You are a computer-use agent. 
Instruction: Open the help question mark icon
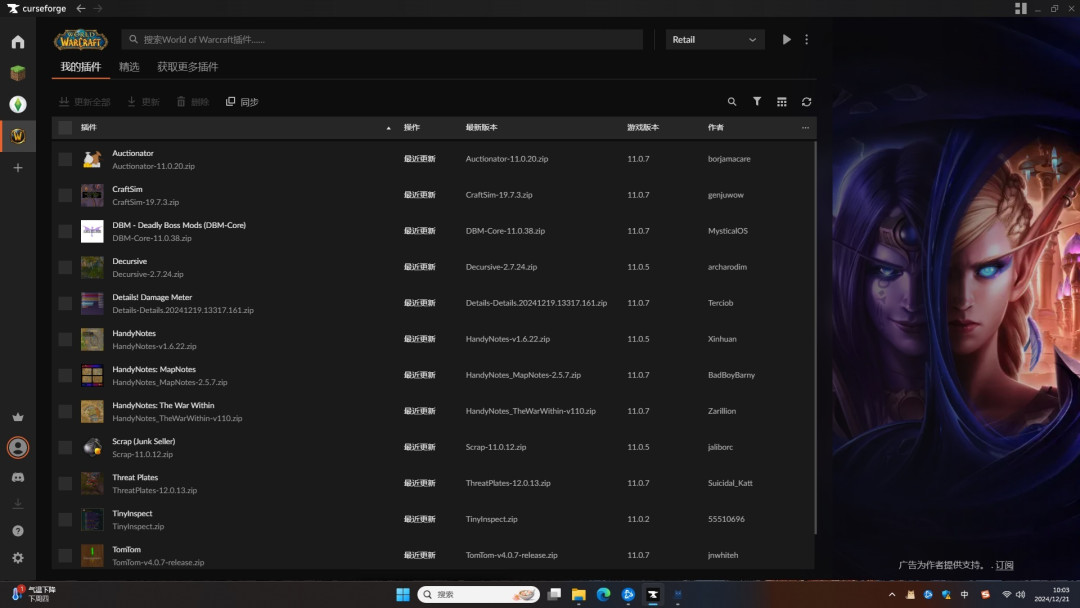click(x=18, y=531)
